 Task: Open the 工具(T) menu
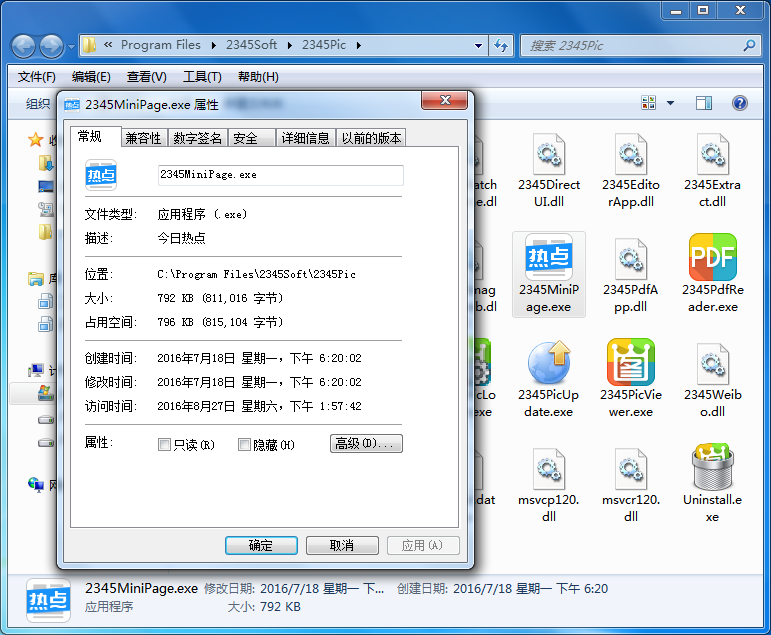click(202, 77)
